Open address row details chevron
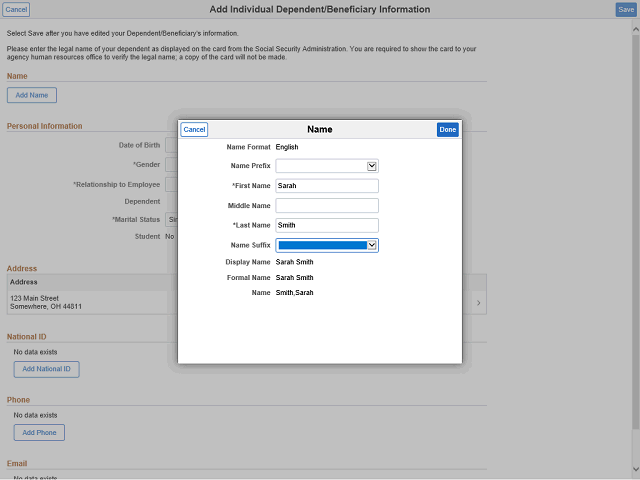Viewport: 640px width, 480px height. coord(477,303)
